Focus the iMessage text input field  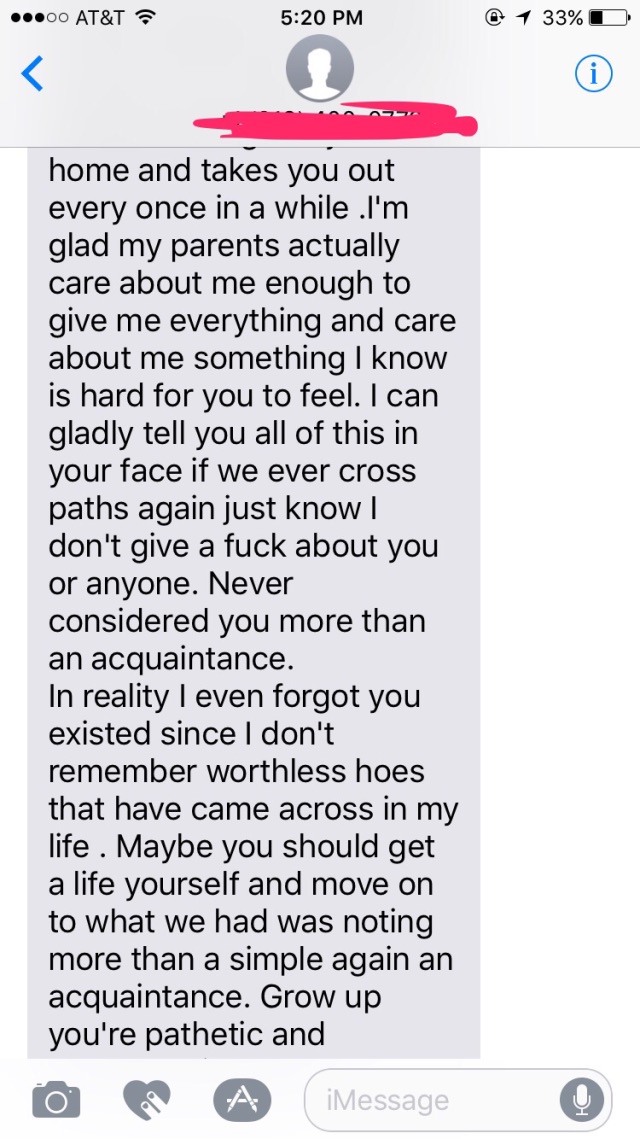458,1101
